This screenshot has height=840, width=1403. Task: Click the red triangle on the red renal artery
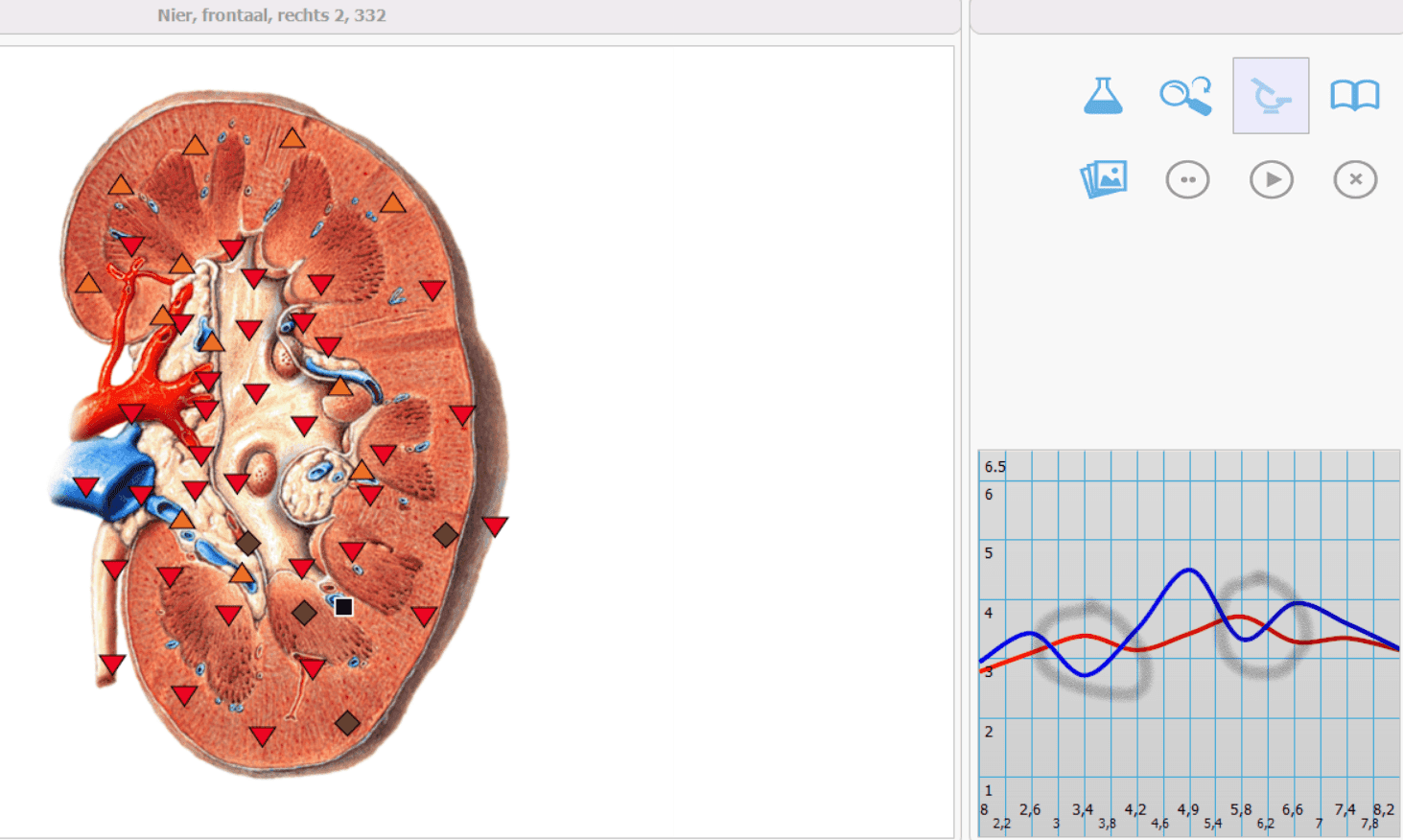coord(130,413)
